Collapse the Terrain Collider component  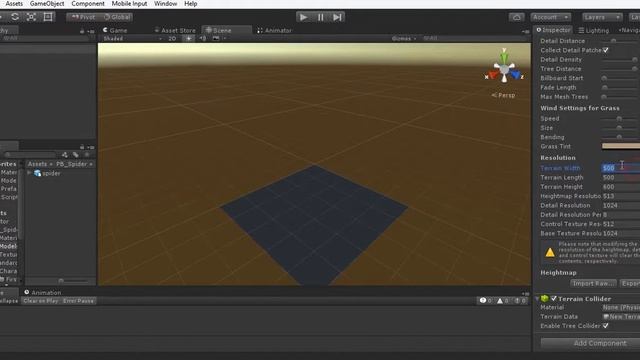point(538,299)
